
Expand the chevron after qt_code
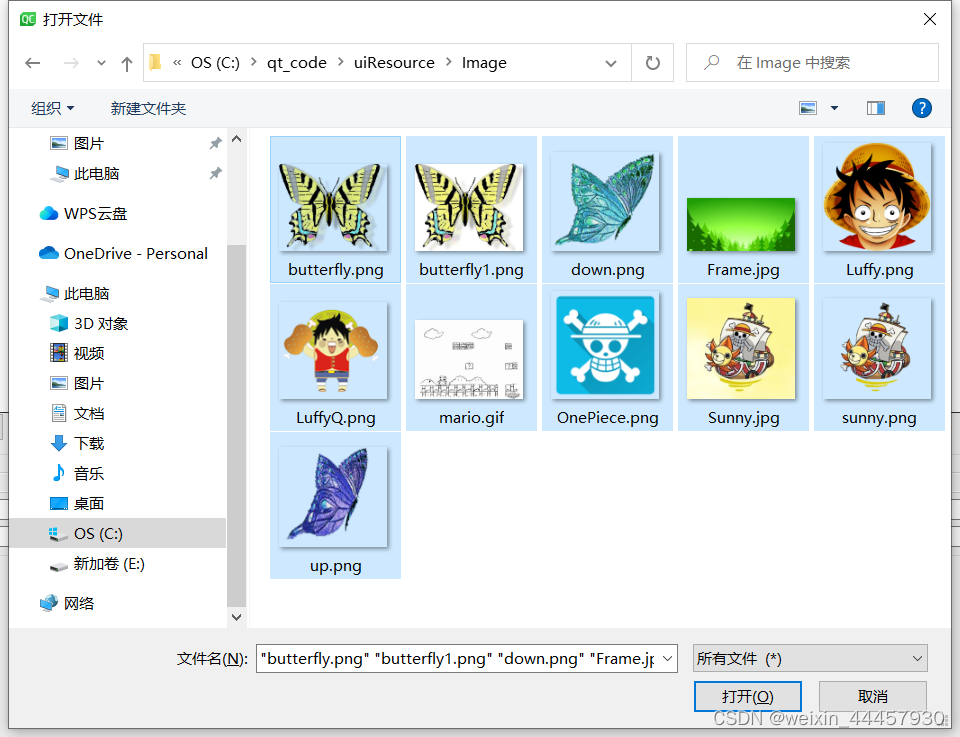click(340, 62)
